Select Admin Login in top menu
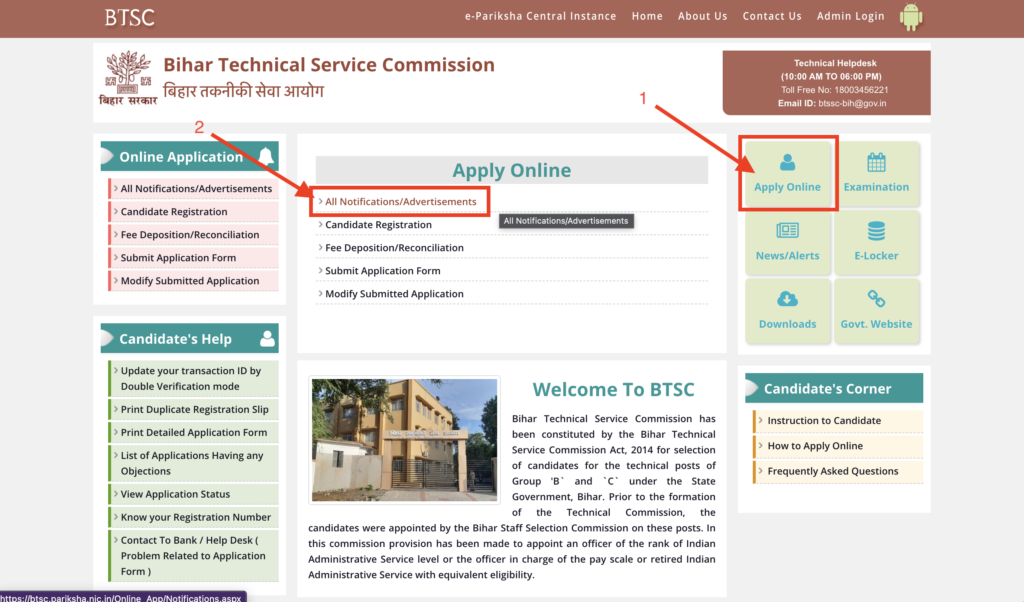The height and width of the screenshot is (602, 1024). click(850, 16)
